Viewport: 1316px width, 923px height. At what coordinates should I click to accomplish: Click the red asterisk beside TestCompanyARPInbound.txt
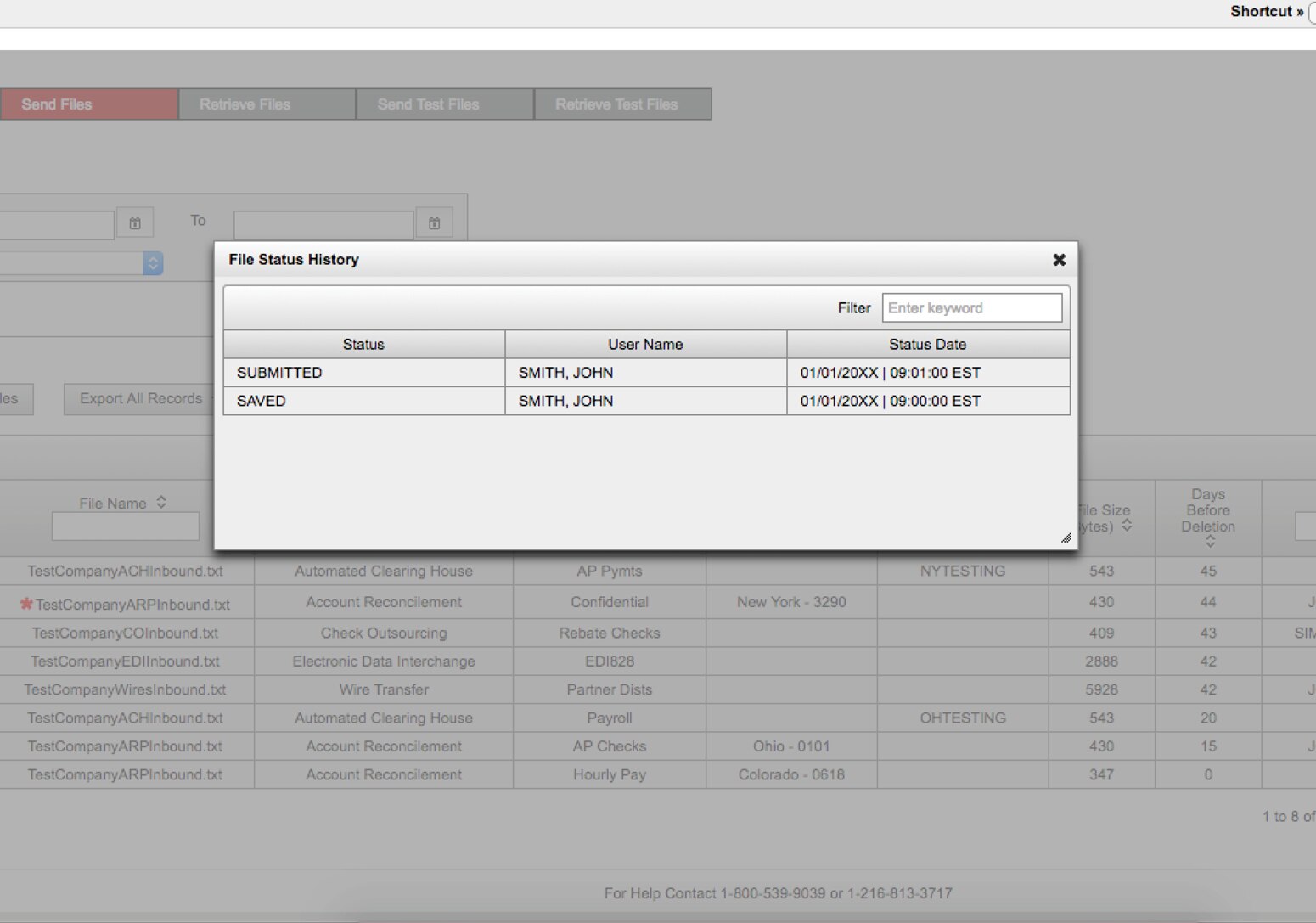coord(26,605)
